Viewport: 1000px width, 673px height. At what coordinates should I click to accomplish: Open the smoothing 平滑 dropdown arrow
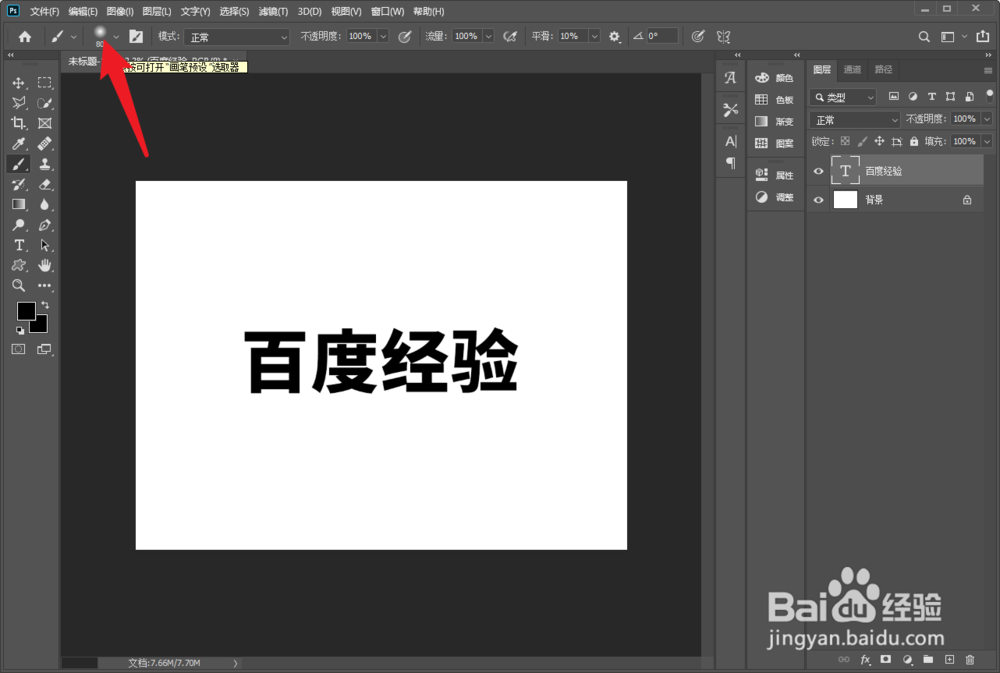[x=594, y=36]
